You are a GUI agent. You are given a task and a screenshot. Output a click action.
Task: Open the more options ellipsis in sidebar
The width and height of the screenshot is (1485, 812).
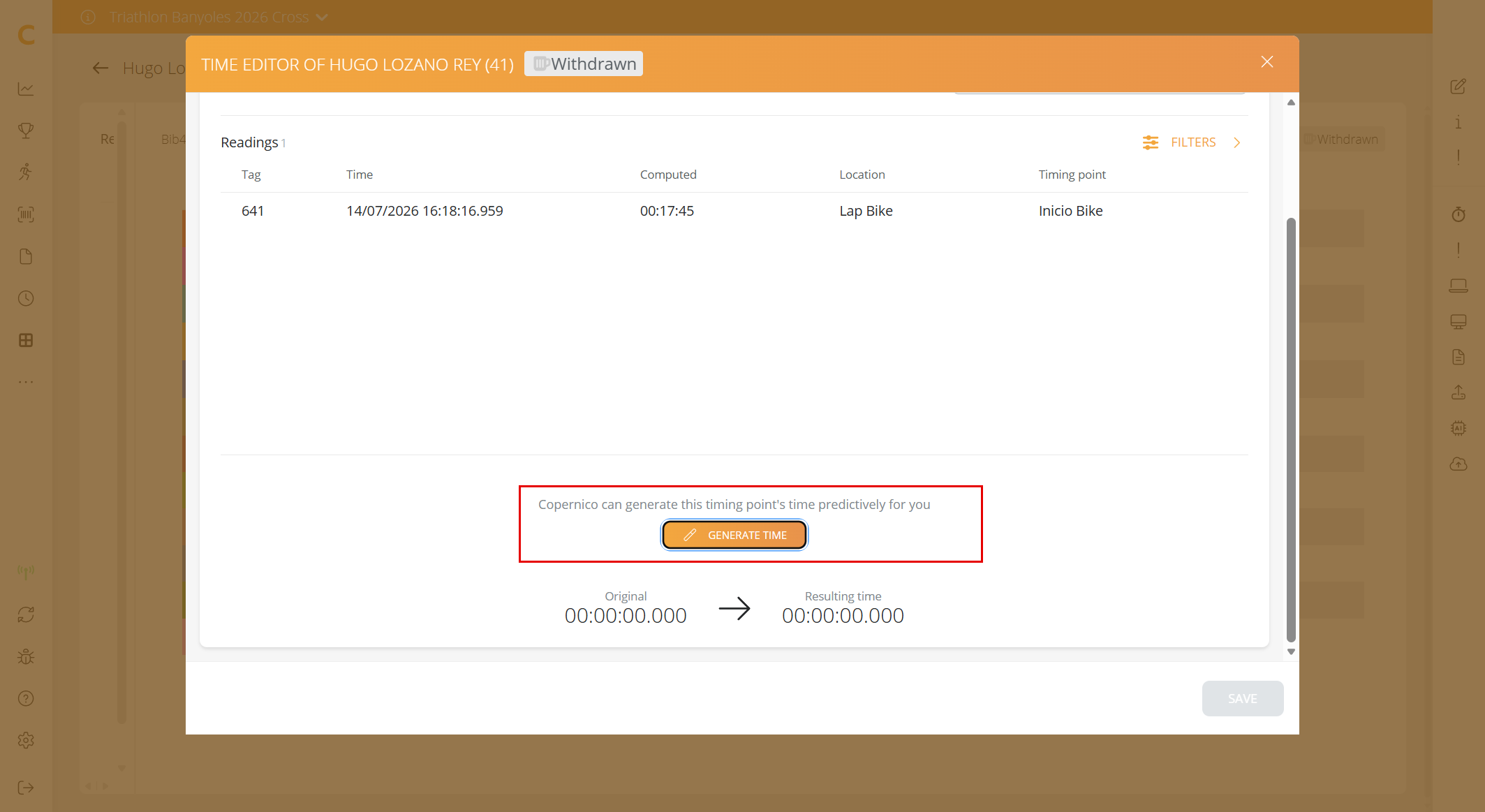pyautogui.click(x=26, y=382)
